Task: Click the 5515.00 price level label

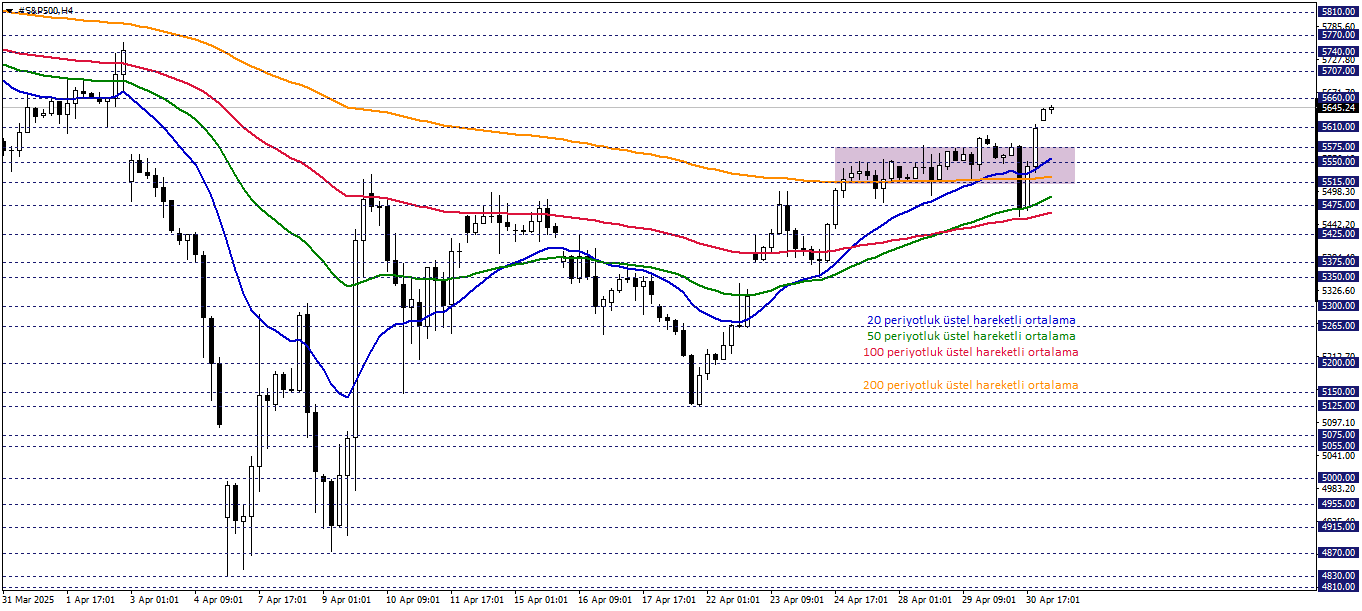Action: point(1338,182)
